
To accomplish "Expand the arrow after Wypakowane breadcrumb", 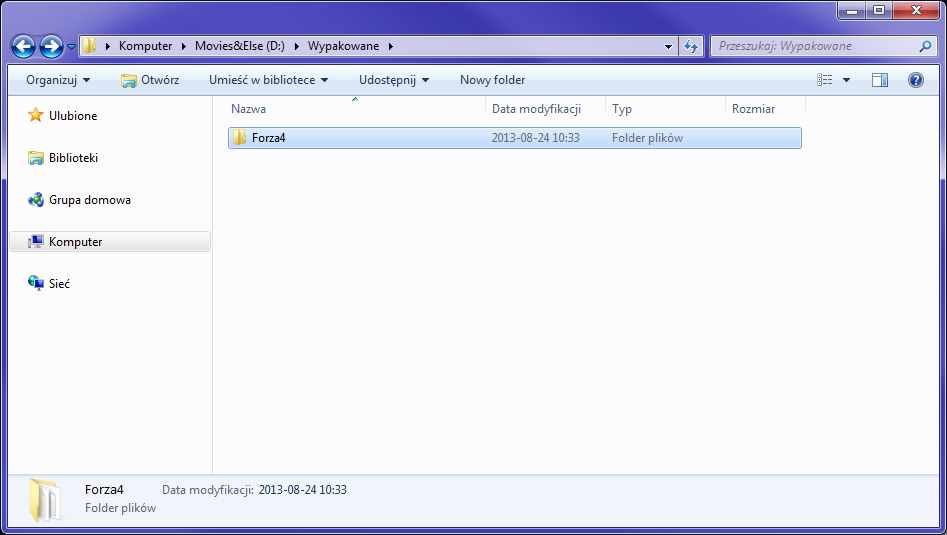I will 391,46.
